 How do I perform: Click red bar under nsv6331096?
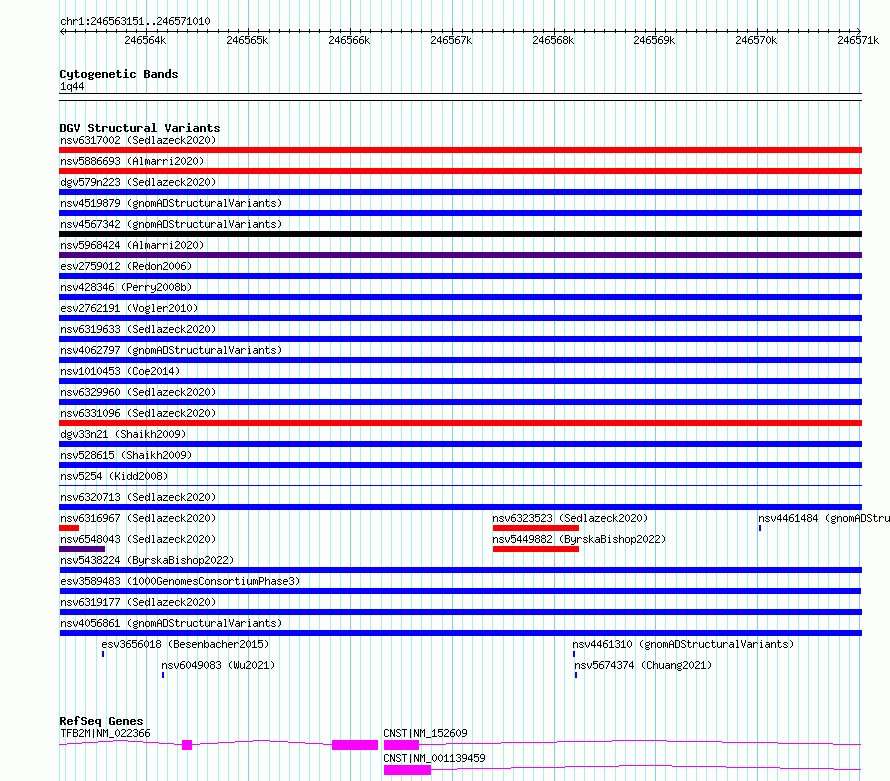pyautogui.click(x=460, y=423)
